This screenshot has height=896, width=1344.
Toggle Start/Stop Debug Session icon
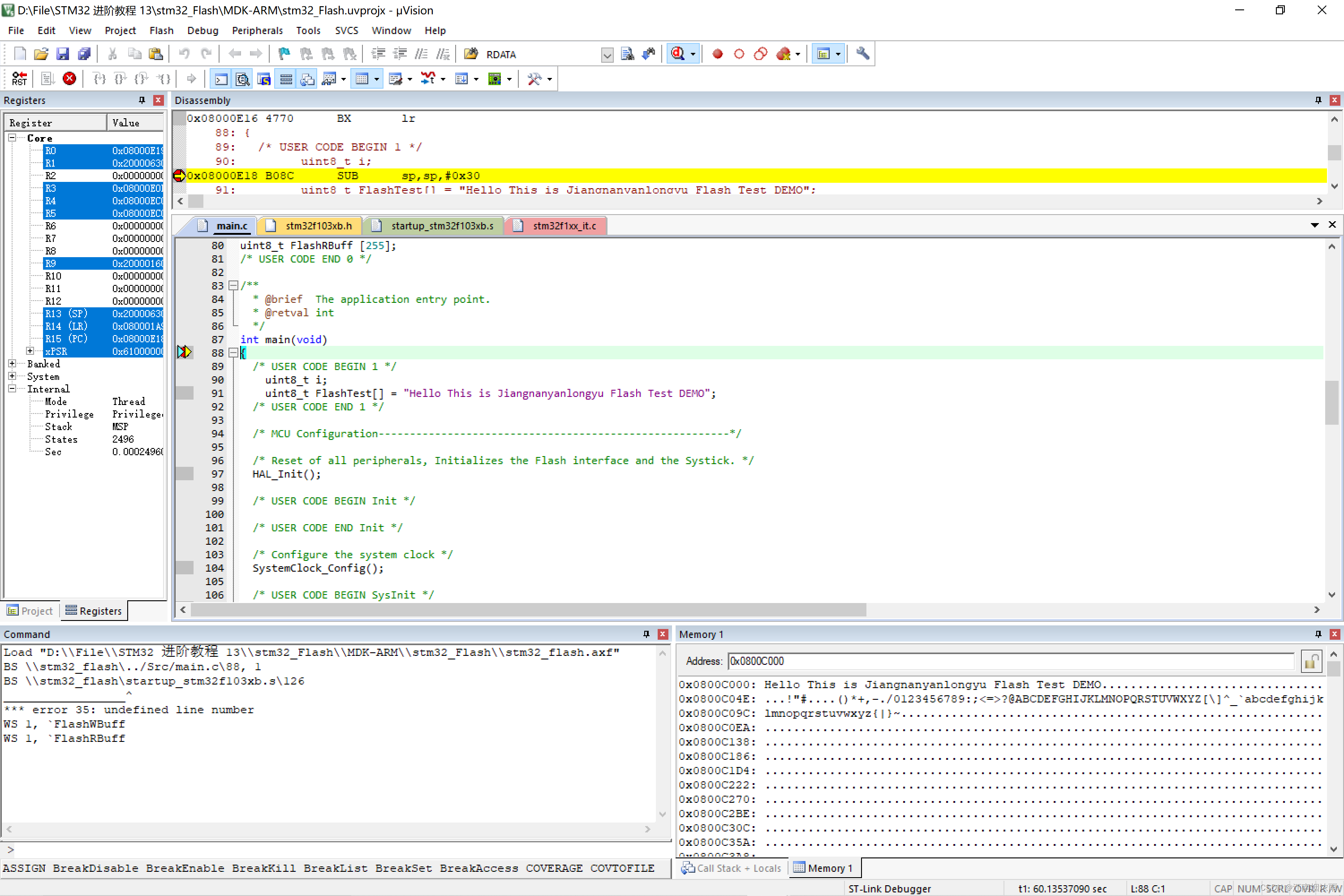pos(678,54)
